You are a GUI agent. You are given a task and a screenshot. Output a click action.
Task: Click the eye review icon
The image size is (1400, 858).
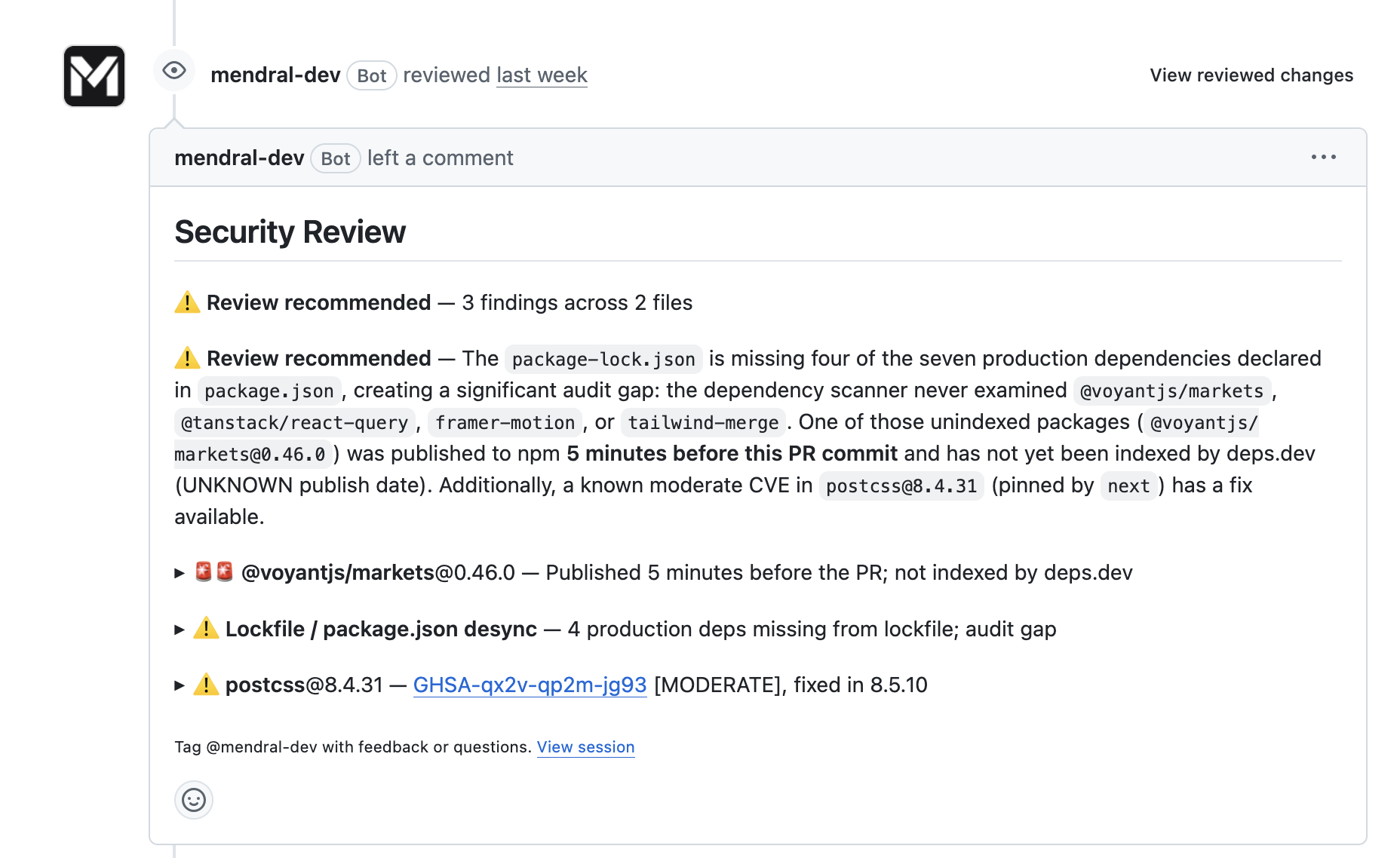[174, 71]
